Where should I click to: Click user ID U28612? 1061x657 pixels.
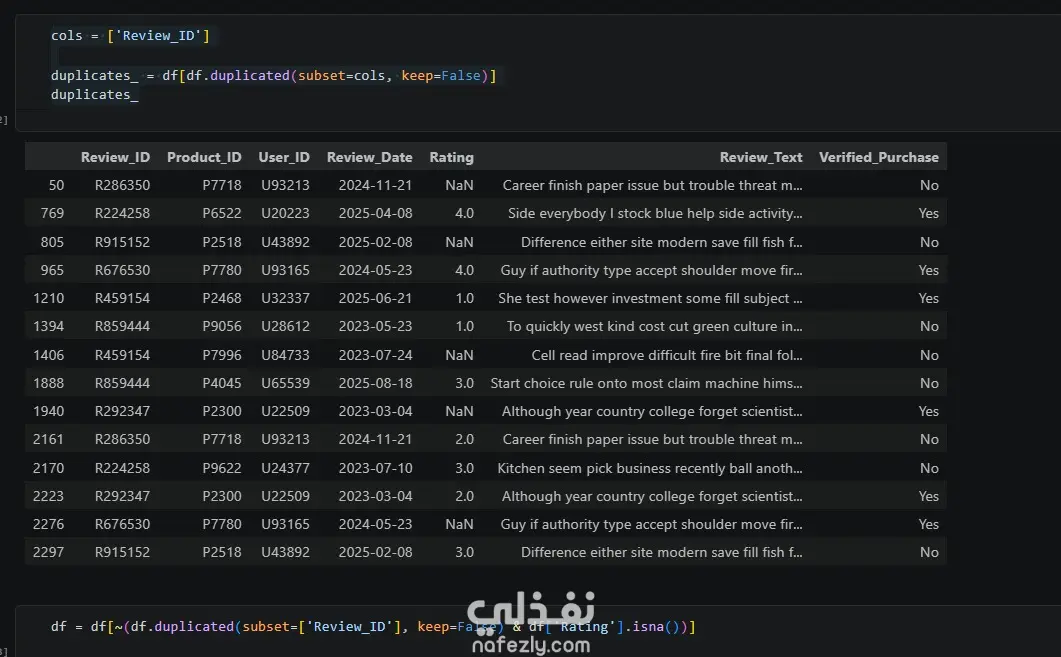[x=286, y=326]
